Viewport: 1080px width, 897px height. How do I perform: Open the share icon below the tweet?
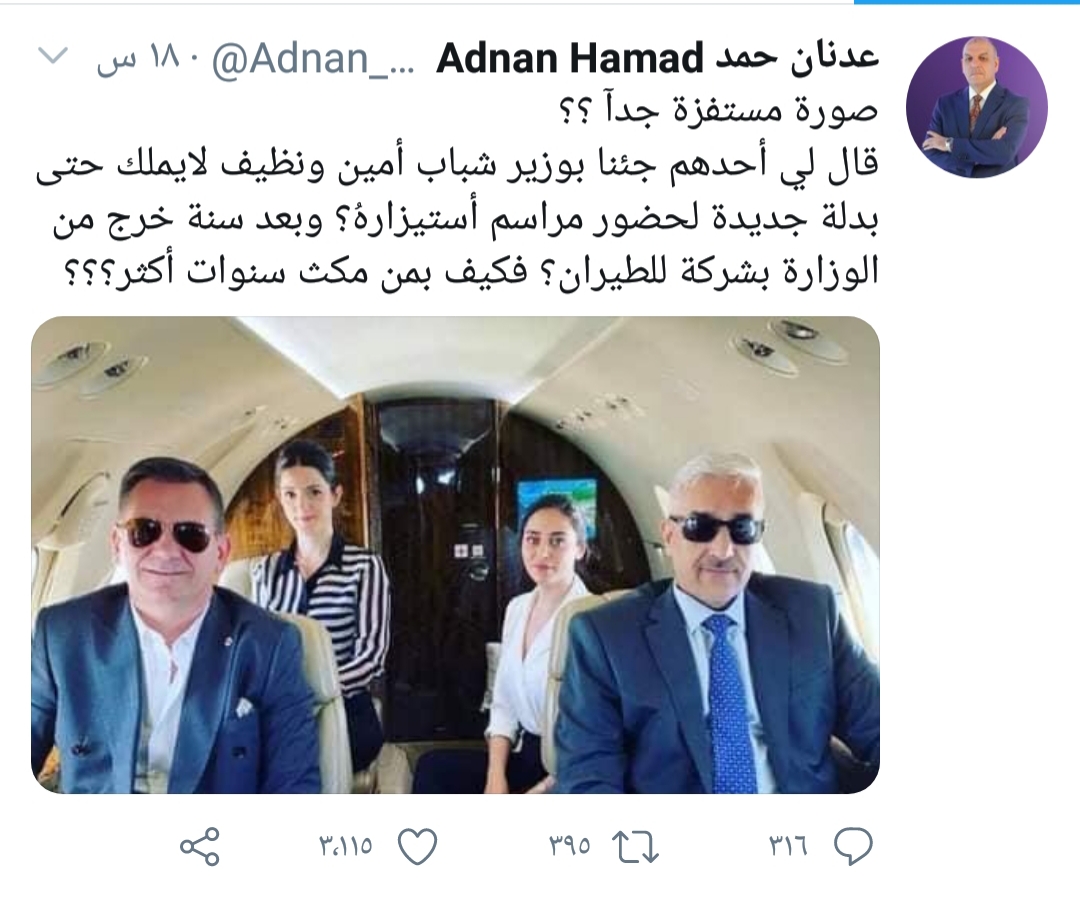(200, 846)
